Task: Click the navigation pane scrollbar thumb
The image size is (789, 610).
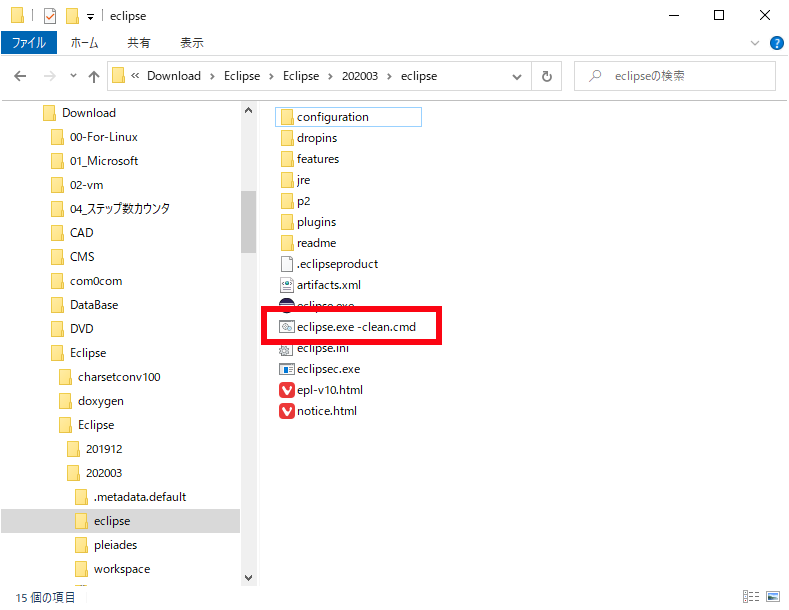Action: pos(248,221)
